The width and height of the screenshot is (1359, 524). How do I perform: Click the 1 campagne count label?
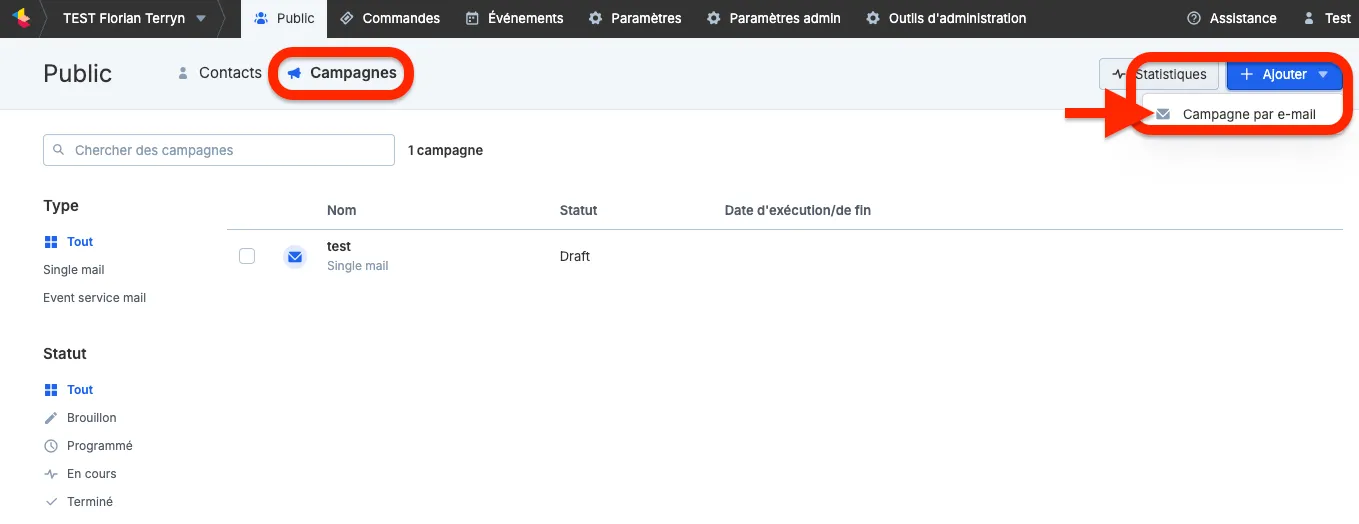coord(446,150)
